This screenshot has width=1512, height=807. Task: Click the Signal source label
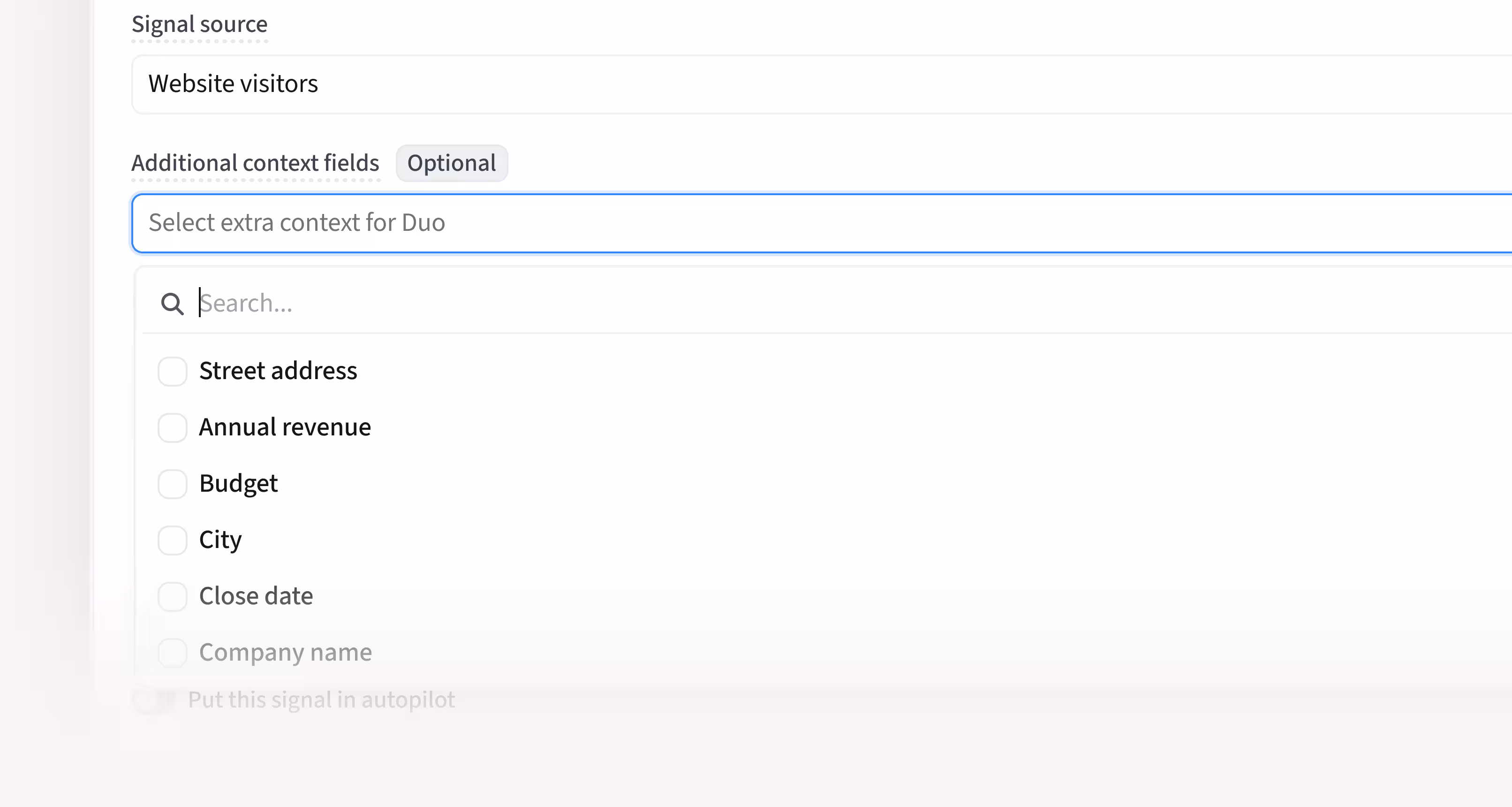(200, 24)
